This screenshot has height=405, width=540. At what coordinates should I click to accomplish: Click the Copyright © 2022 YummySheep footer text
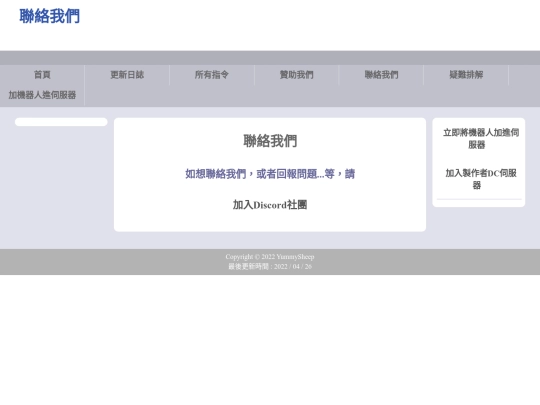point(270,257)
